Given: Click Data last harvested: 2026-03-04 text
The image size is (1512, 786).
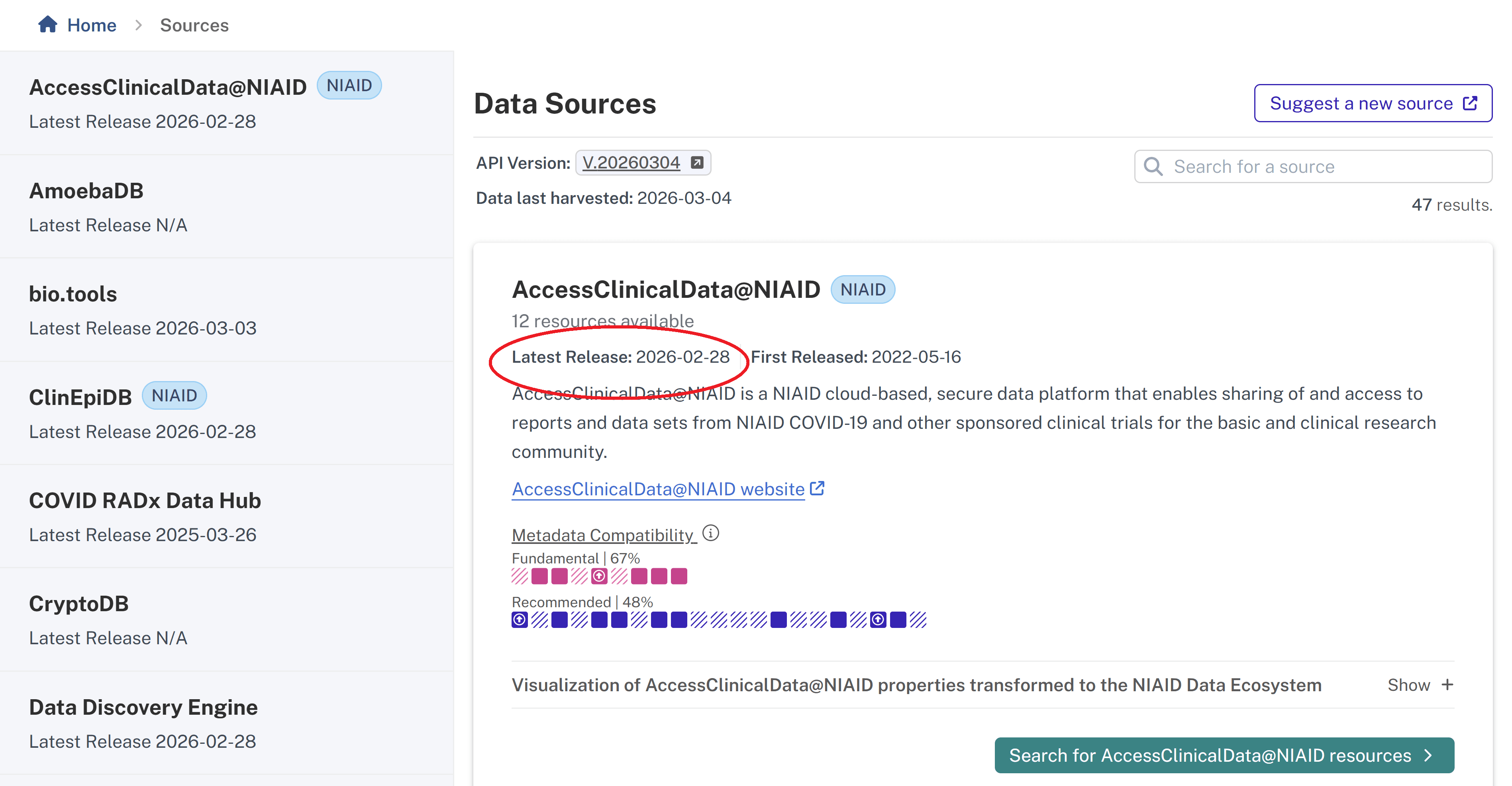Looking at the screenshot, I should click(x=603, y=197).
